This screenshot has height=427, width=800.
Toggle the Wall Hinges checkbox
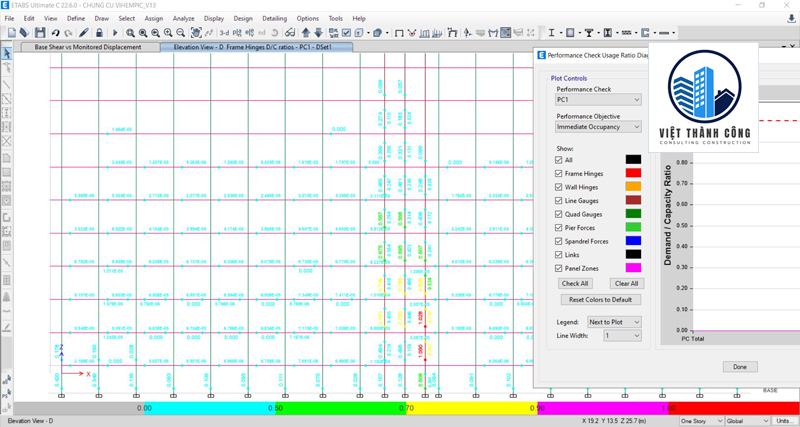[x=559, y=187]
